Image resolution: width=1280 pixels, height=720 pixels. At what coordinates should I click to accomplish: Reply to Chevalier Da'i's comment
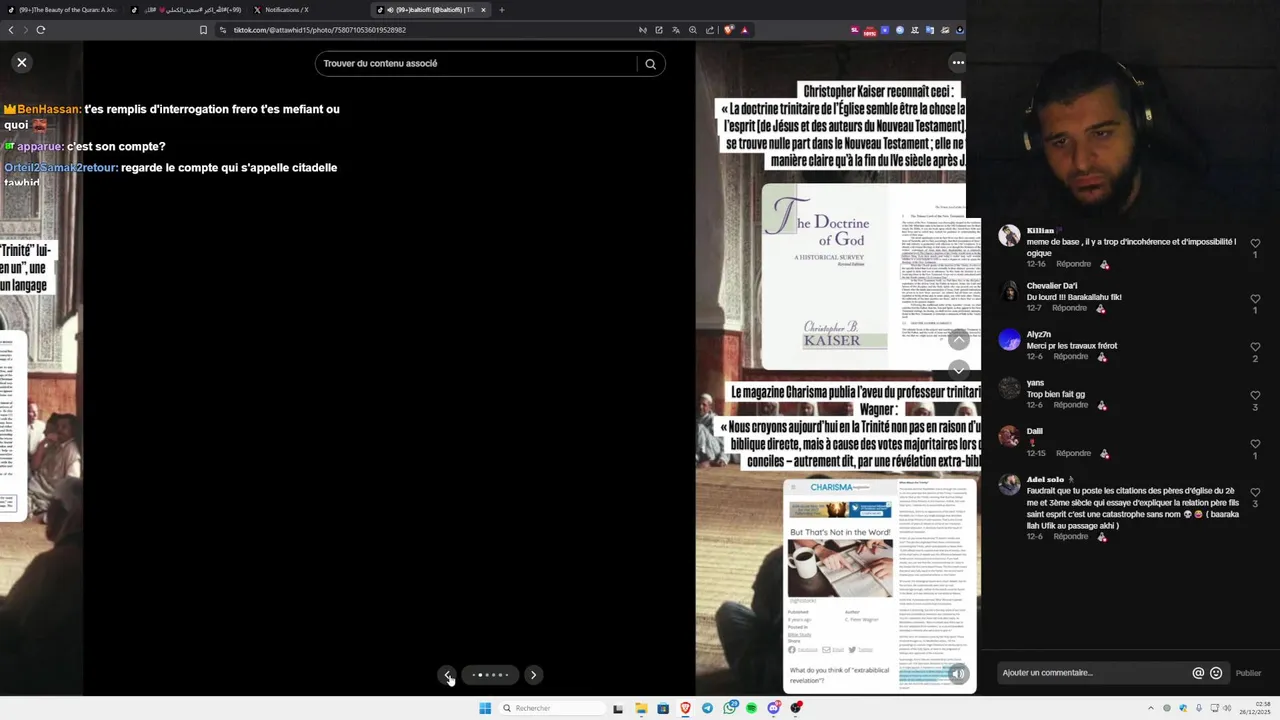[x=1069, y=309]
